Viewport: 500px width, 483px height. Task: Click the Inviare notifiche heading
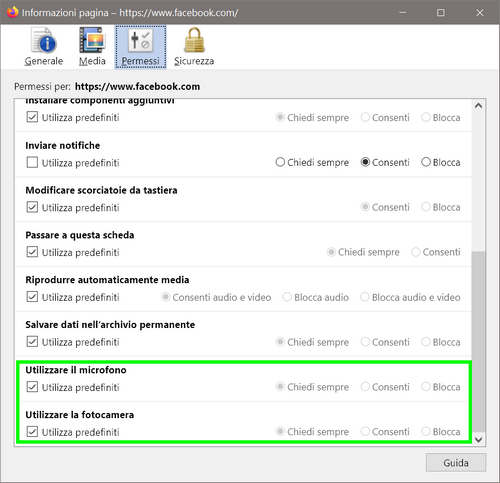63,146
